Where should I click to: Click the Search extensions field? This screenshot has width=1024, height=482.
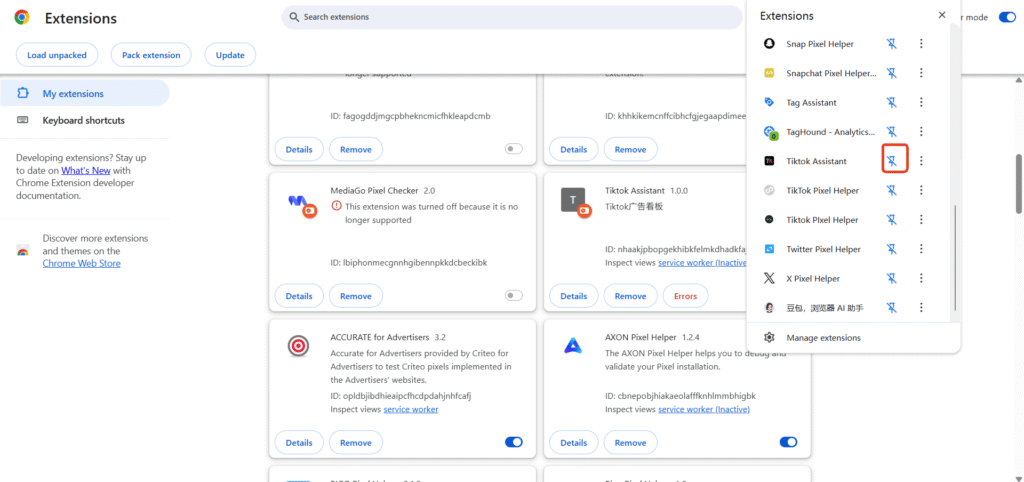512,17
